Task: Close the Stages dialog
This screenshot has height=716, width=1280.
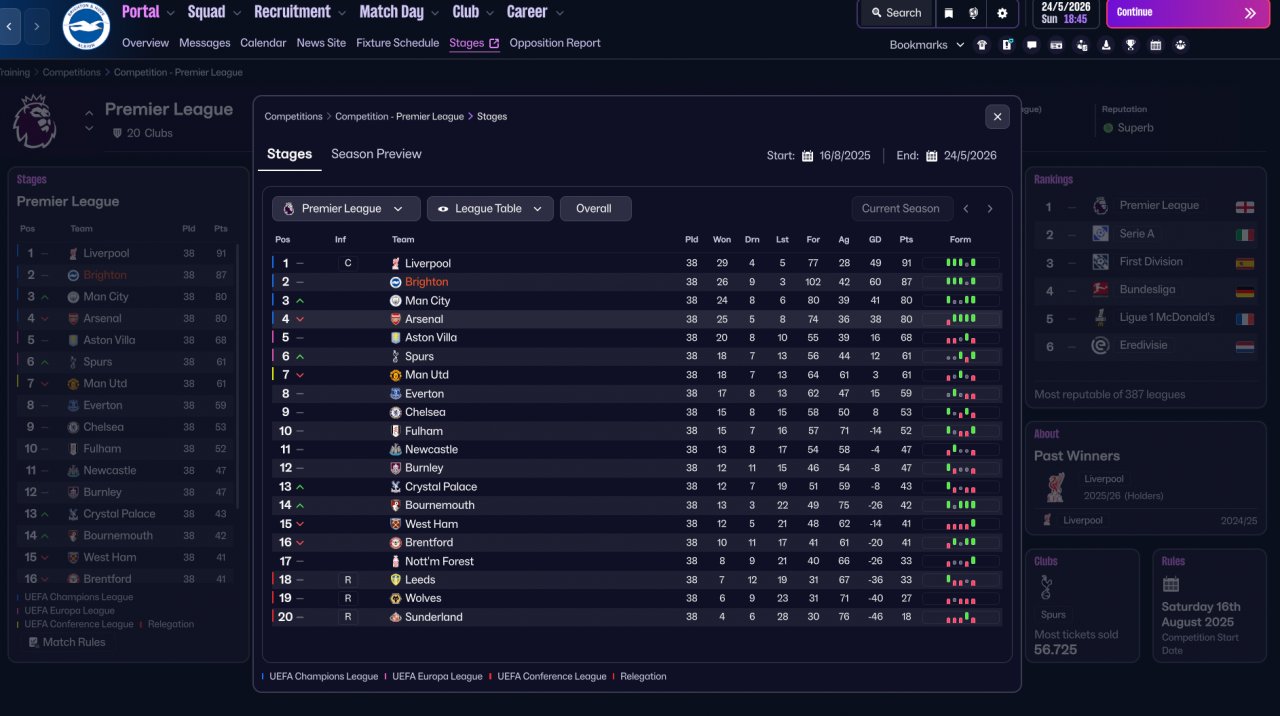Action: [x=997, y=117]
